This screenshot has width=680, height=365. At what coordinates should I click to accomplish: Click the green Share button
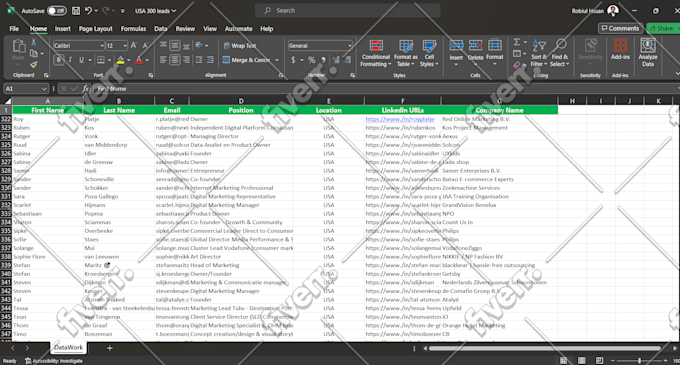coord(663,28)
